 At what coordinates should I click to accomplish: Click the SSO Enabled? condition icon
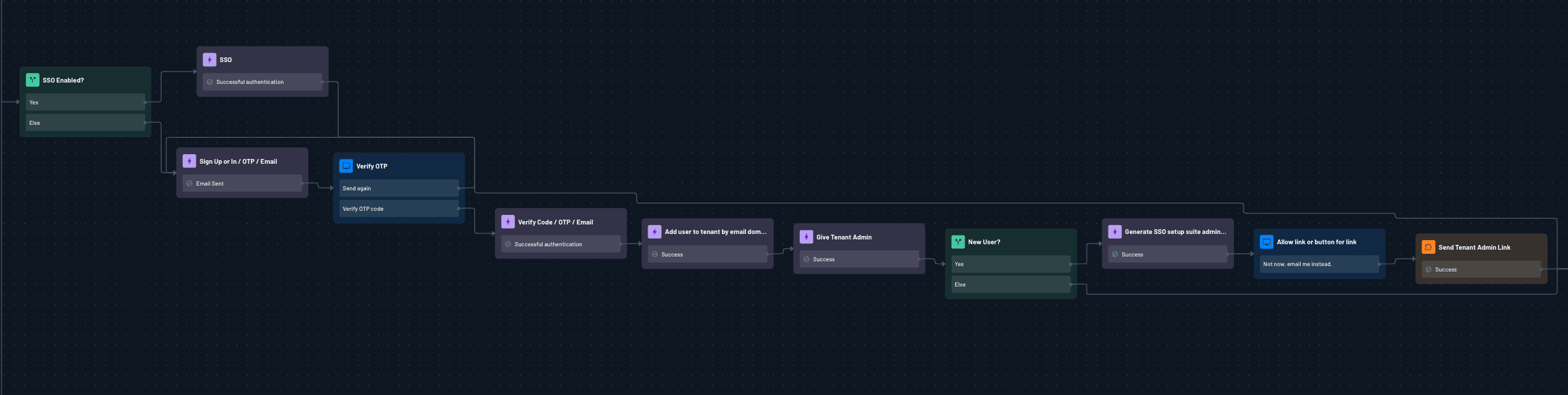click(x=33, y=80)
